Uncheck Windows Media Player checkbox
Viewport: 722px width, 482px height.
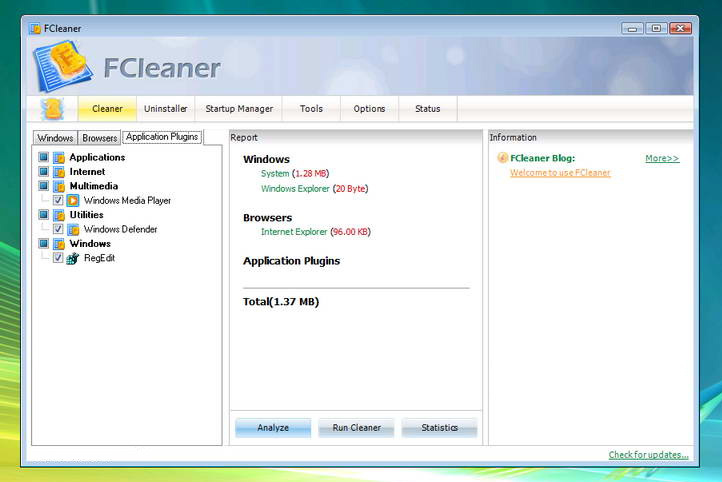(58, 200)
